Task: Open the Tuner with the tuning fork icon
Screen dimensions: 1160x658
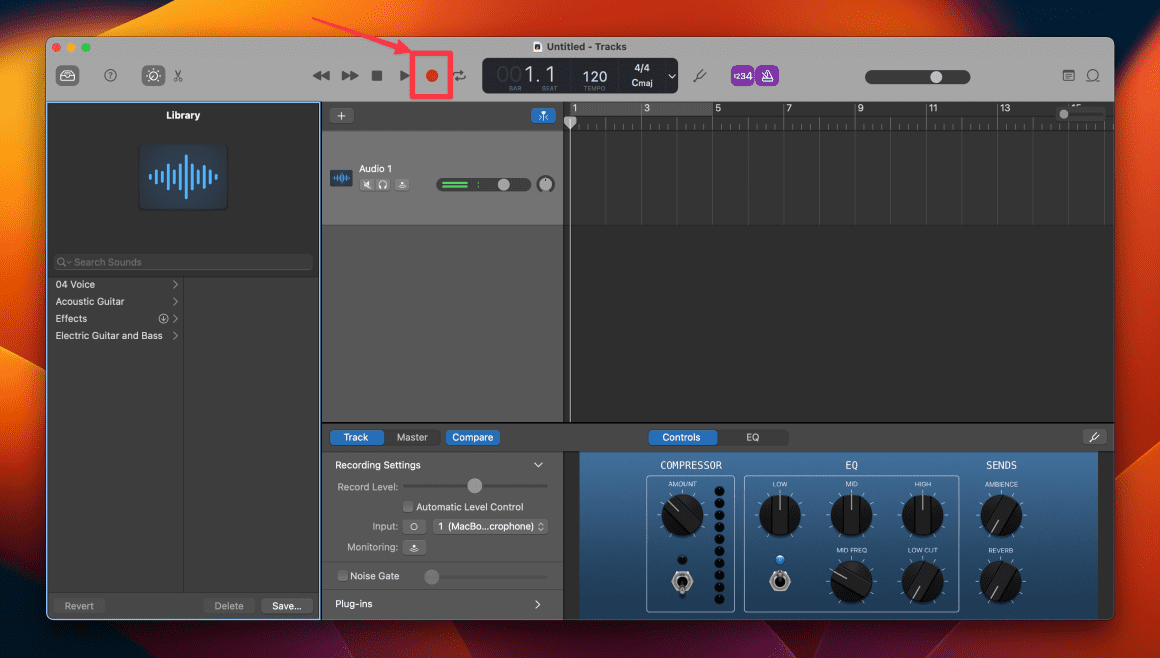Action: coord(699,75)
